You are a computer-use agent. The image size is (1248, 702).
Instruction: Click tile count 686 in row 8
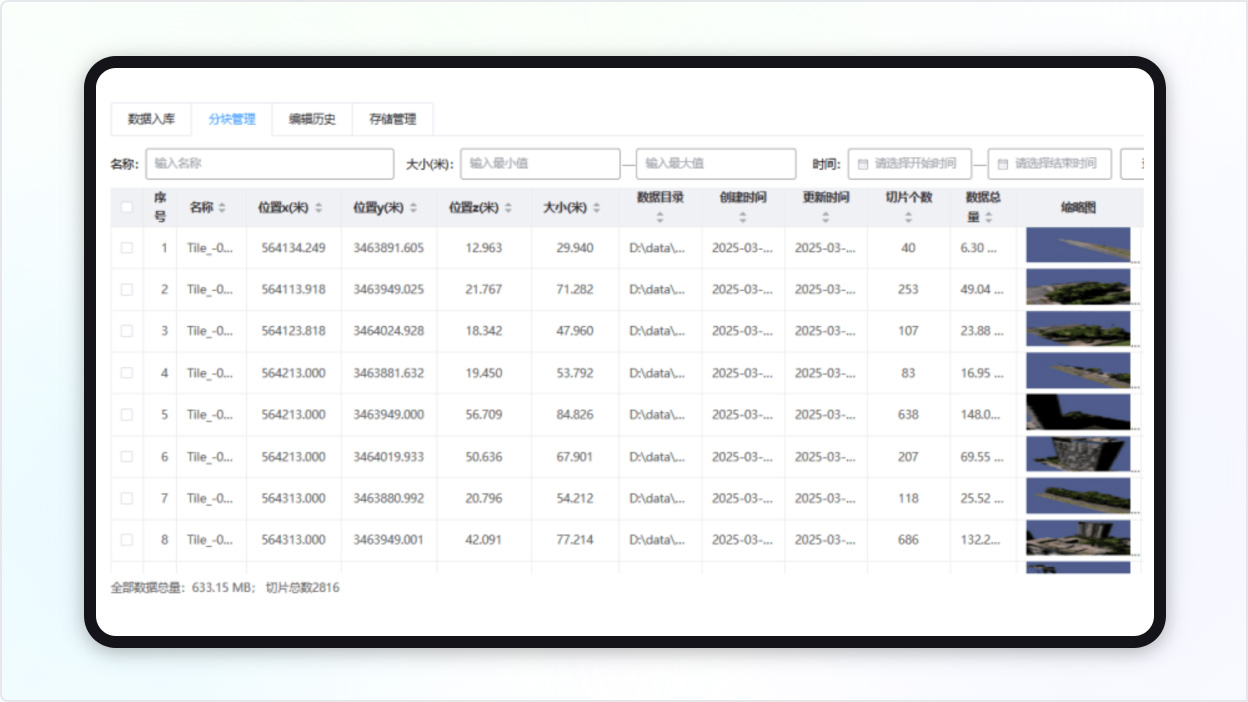pyautogui.click(x=908, y=540)
